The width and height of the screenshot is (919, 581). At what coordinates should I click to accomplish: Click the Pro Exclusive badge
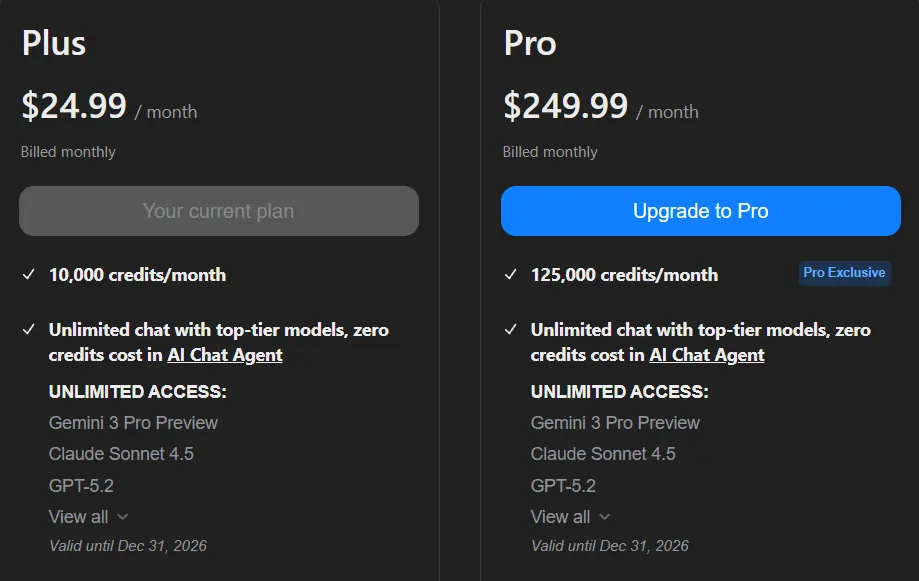844,273
